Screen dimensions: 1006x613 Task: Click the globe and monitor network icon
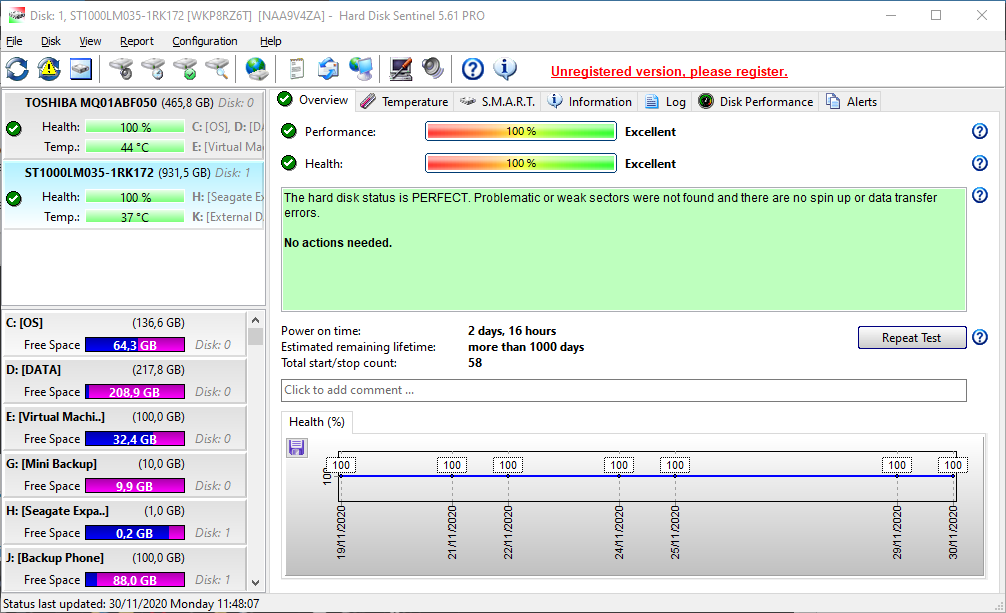coord(361,69)
